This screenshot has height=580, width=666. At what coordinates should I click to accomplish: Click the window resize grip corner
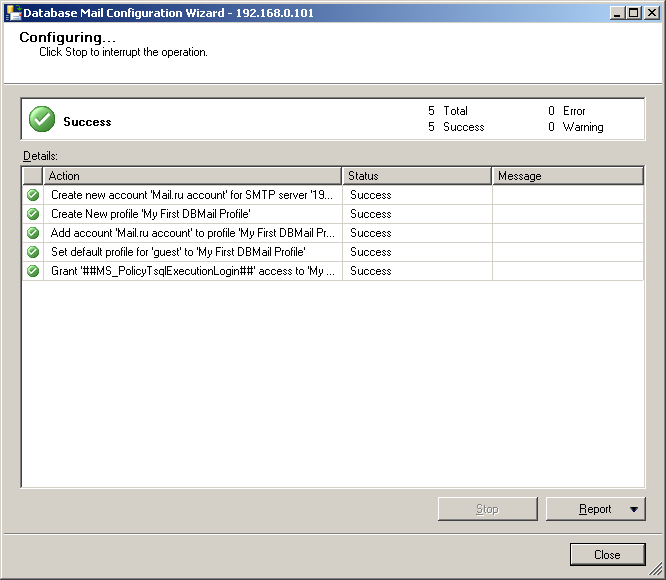point(656,569)
